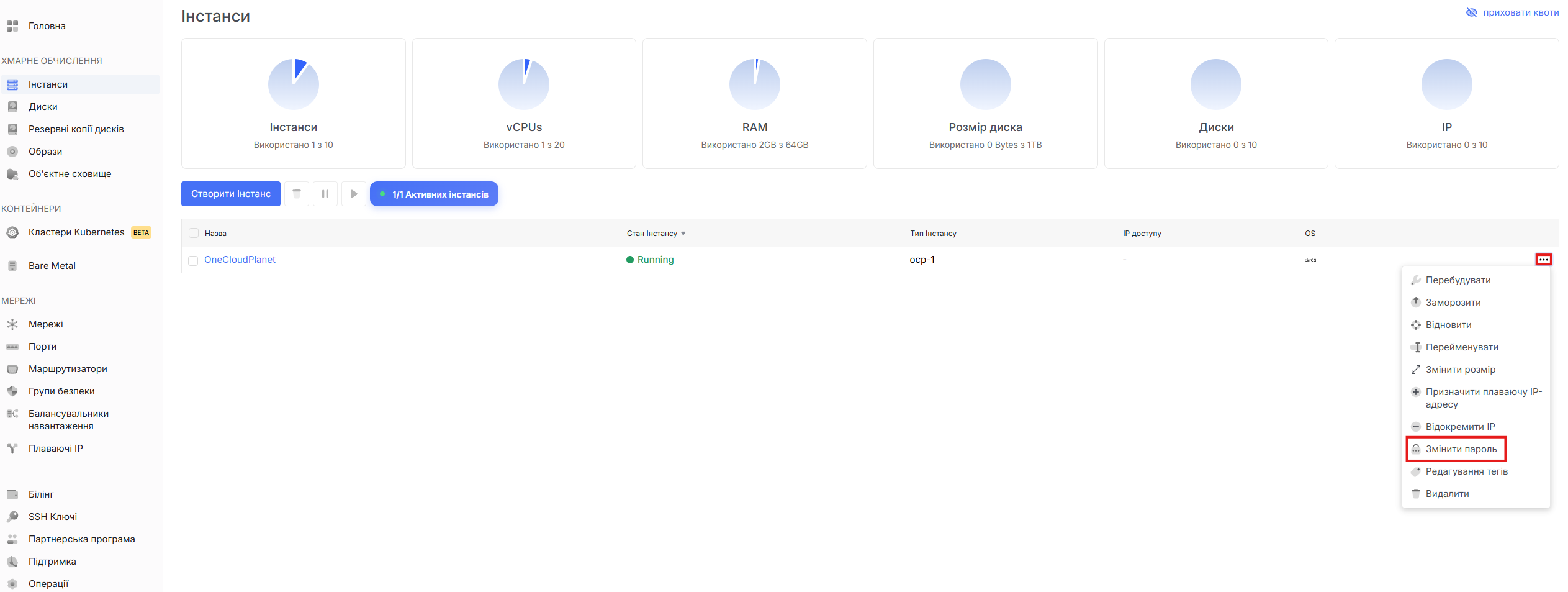The image size is (1568, 592).
Task: Click the Kubernetes clusters sidebar icon
Action: click(x=12, y=232)
